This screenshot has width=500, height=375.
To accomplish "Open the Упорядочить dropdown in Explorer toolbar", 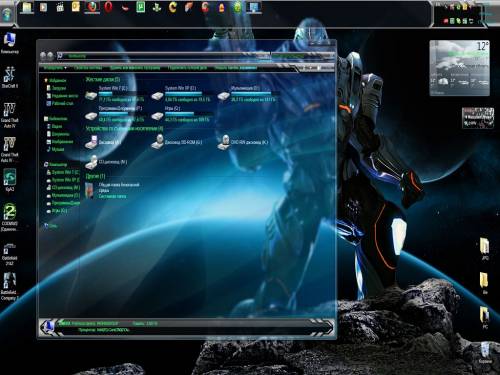I will pos(55,68).
